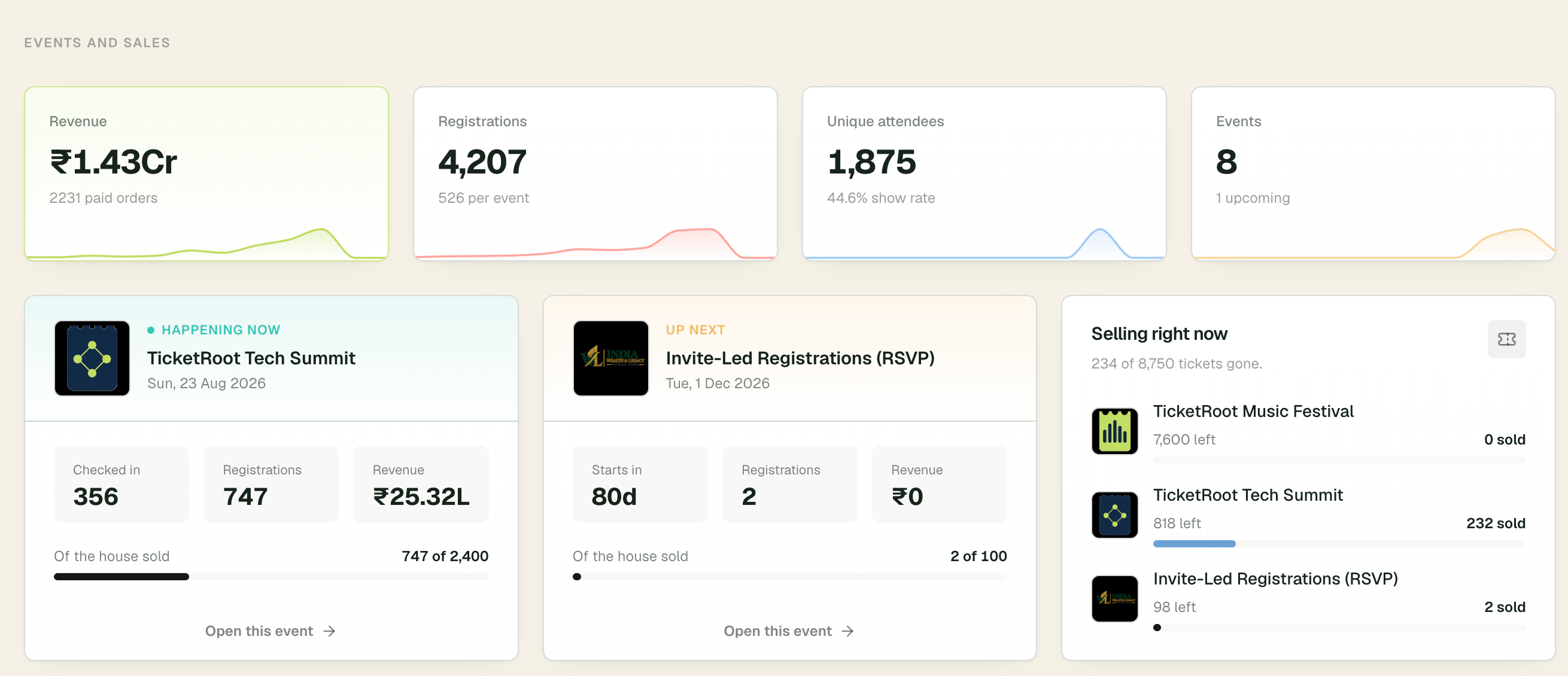
Task: Click the 'Sun, 23 Aug 2026' date
Action: (x=206, y=383)
